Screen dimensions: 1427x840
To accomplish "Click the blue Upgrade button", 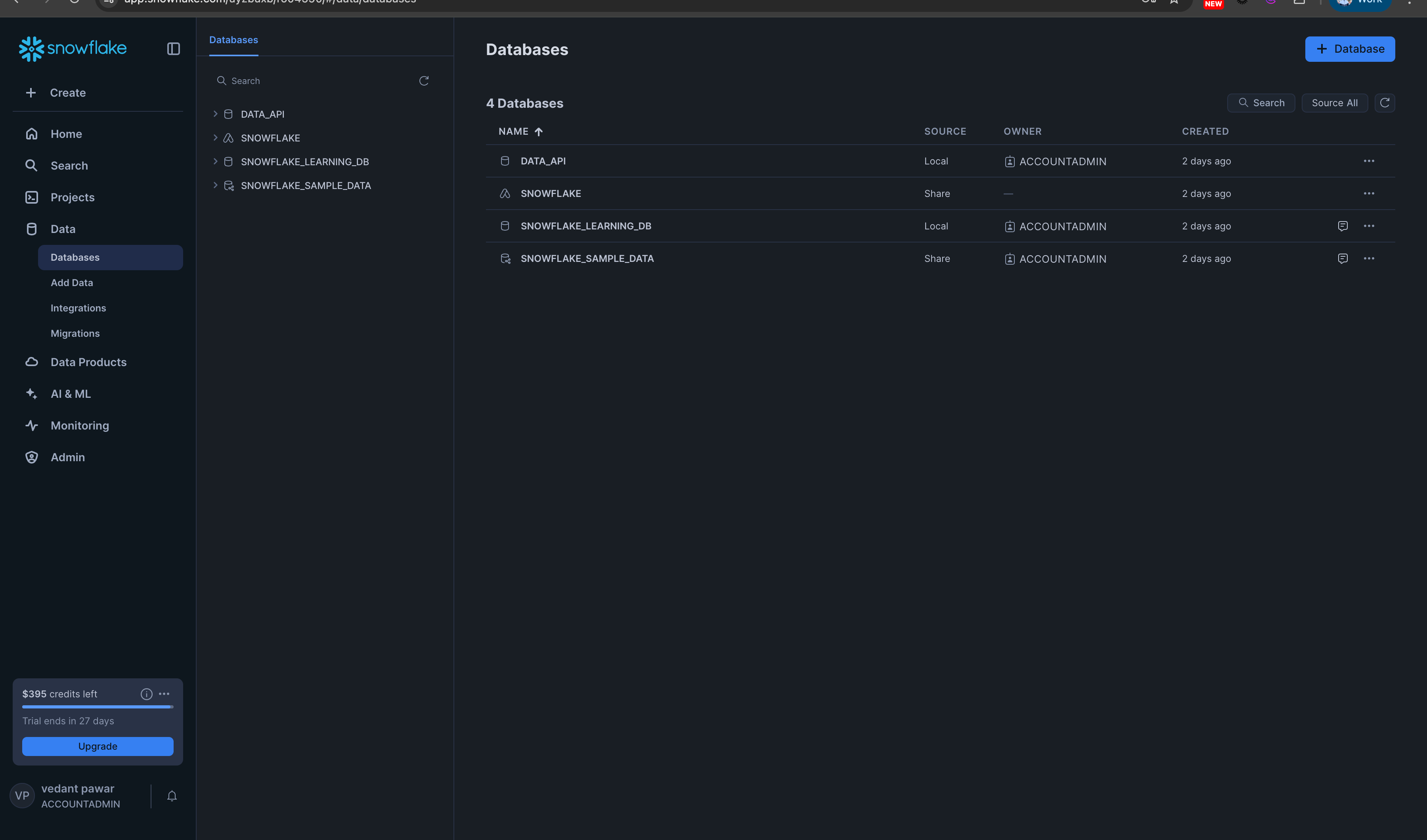I will pos(98,746).
